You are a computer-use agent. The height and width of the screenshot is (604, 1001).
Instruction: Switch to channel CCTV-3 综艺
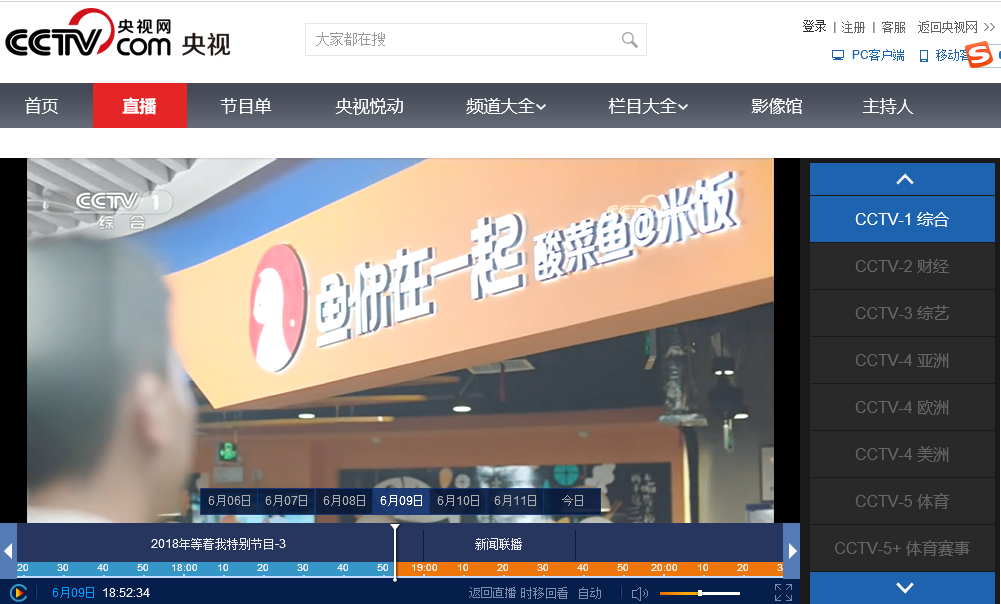tap(902, 313)
